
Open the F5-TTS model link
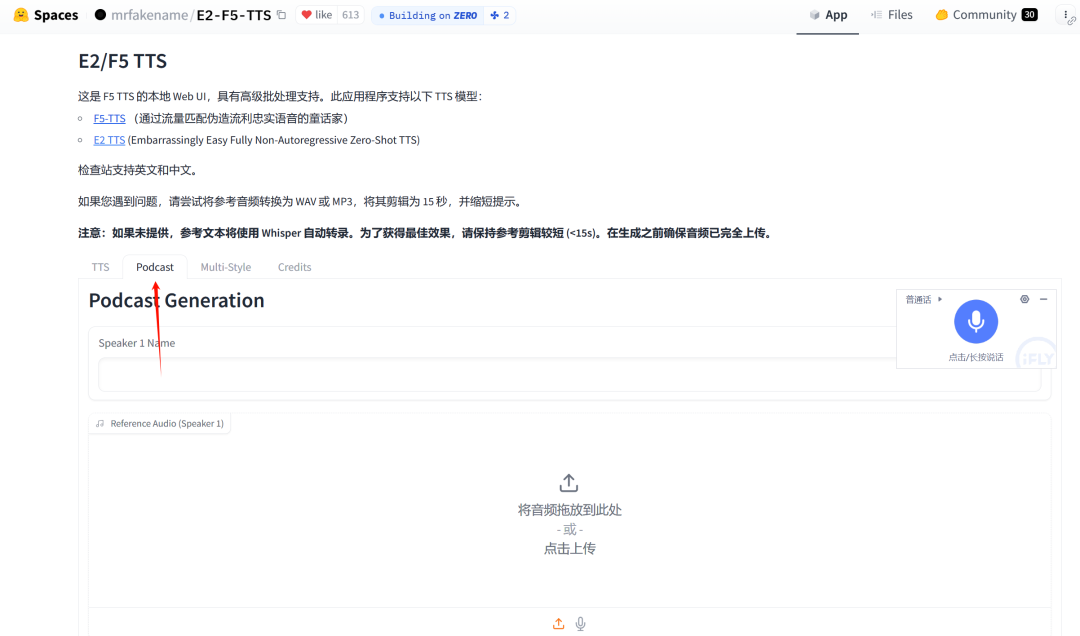tap(109, 118)
